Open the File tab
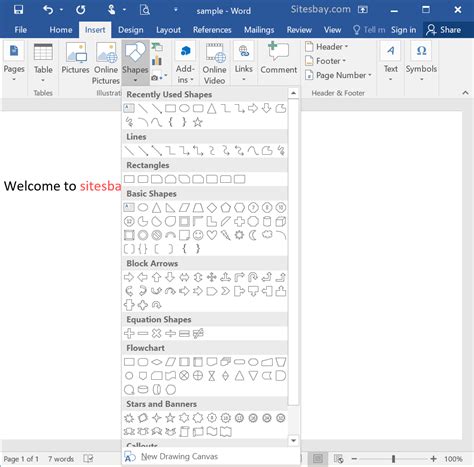Viewport: 474px width, 467px height. click(x=21, y=30)
